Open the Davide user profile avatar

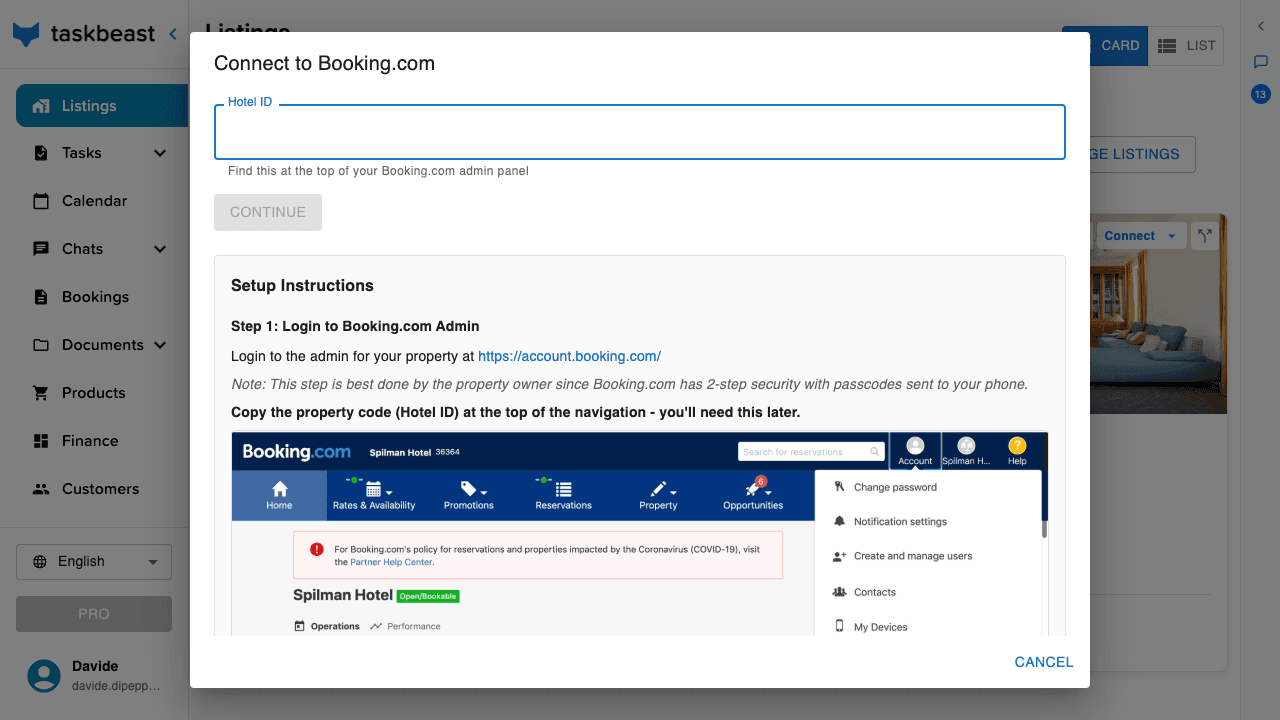click(44, 676)
